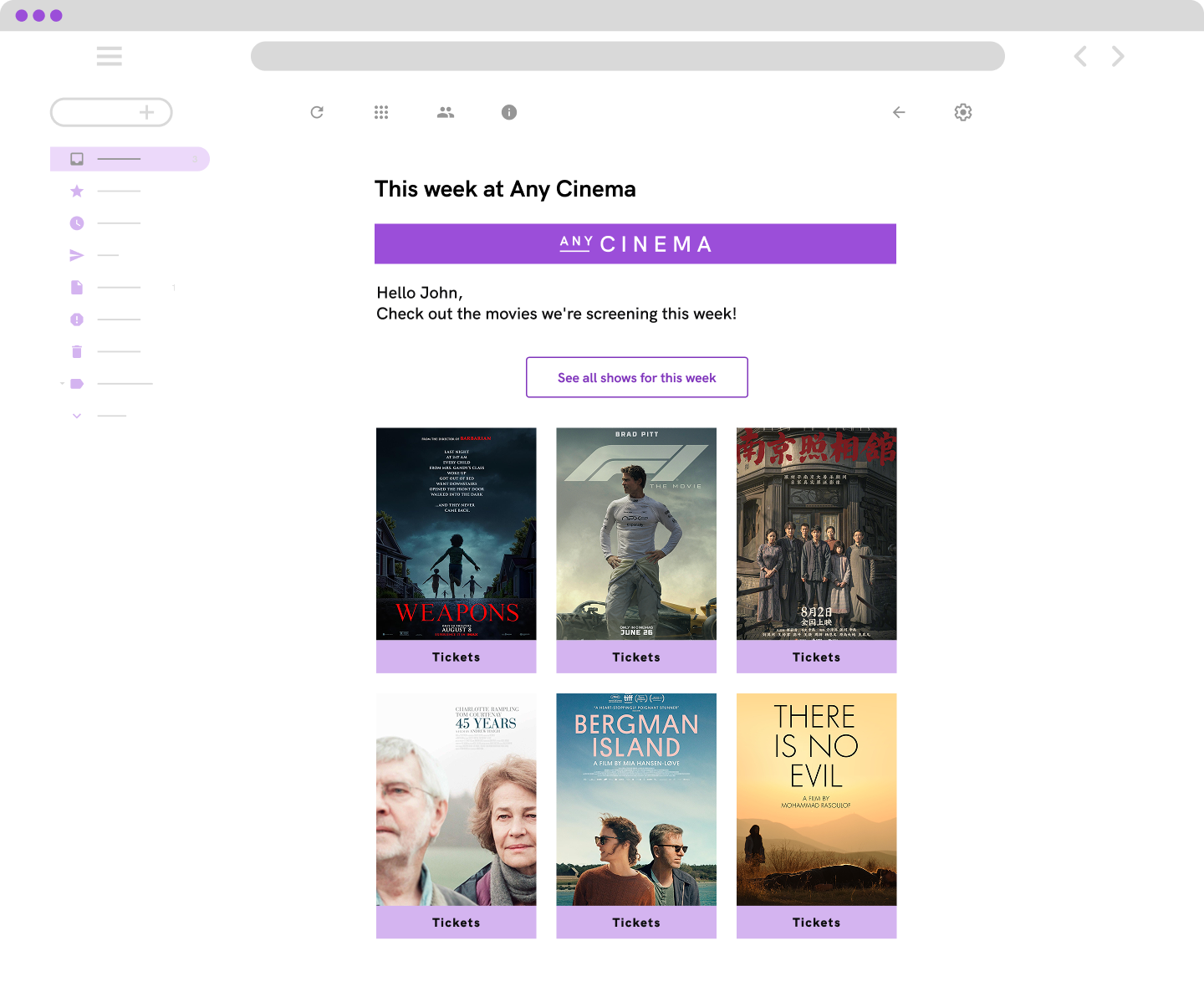Click Tickets under 45 Years poster
This screenshot has height=992, width=1204.
pos(457,923)
